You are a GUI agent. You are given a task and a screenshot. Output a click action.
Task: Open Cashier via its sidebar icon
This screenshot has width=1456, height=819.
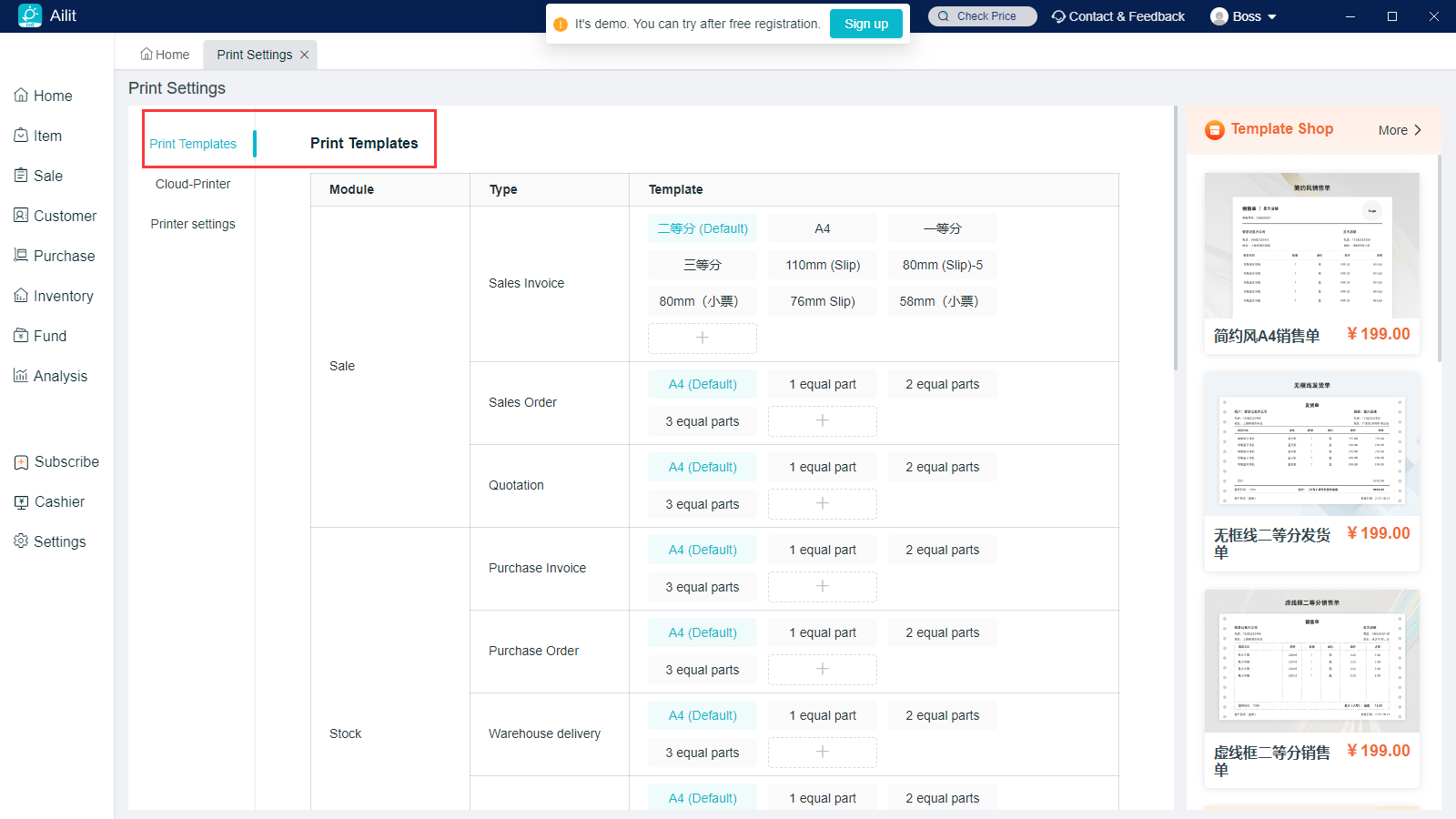21,501
